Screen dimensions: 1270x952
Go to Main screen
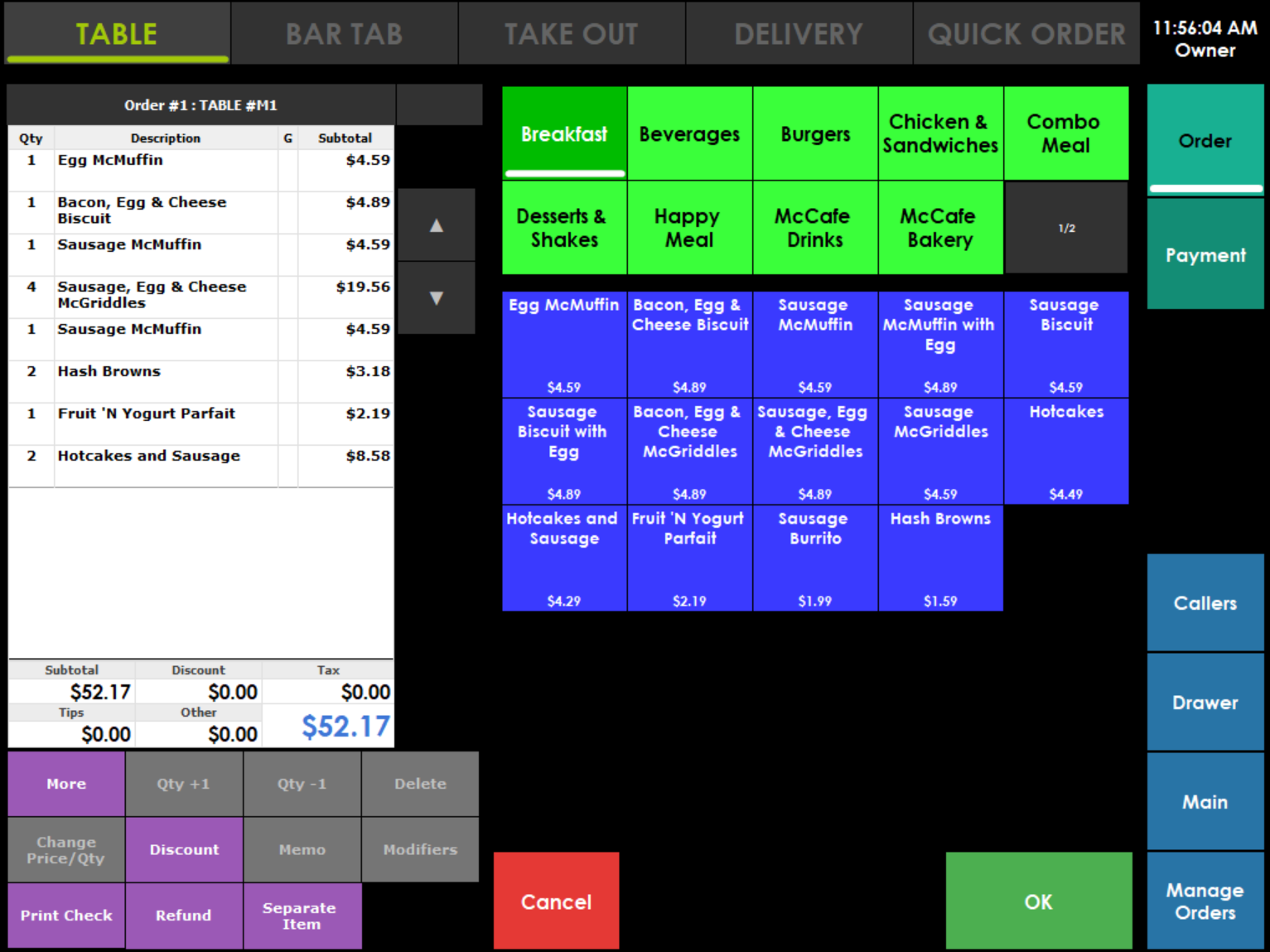(1205, 801)
